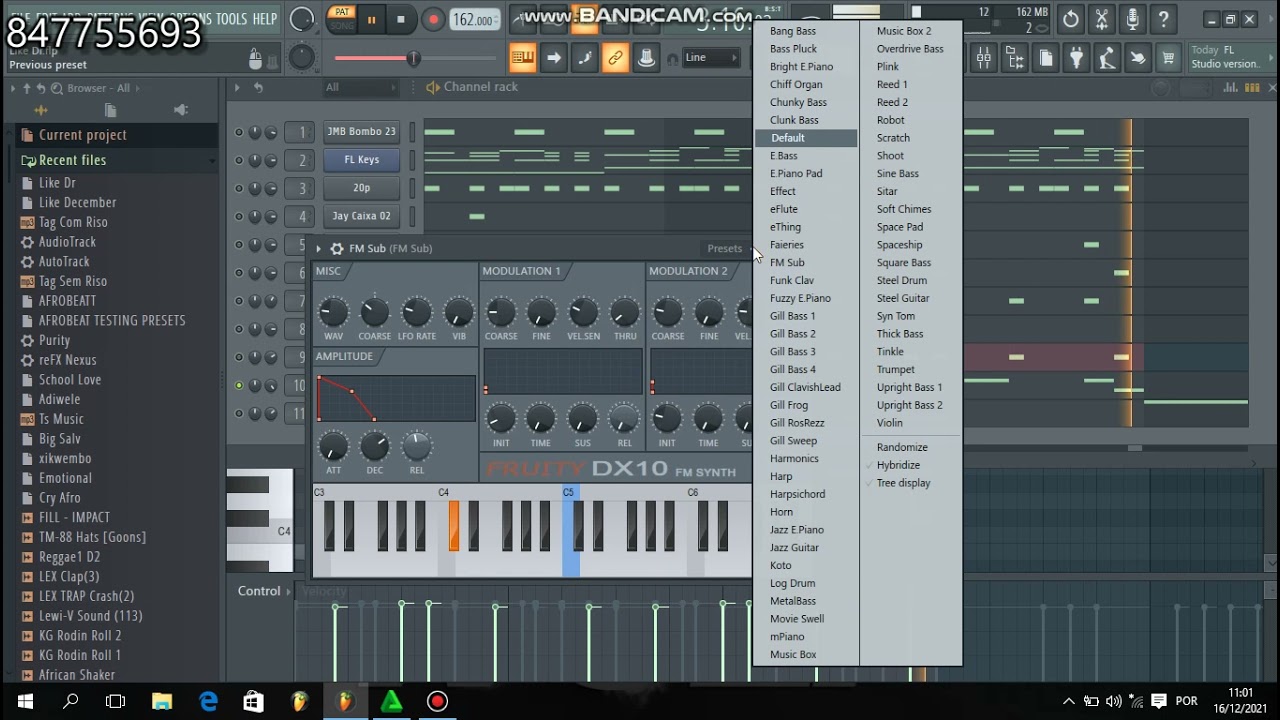Viewport: 1280px width, 720px height.
Task: Open the Channel rack menu arrow
Action: [237, 87]
